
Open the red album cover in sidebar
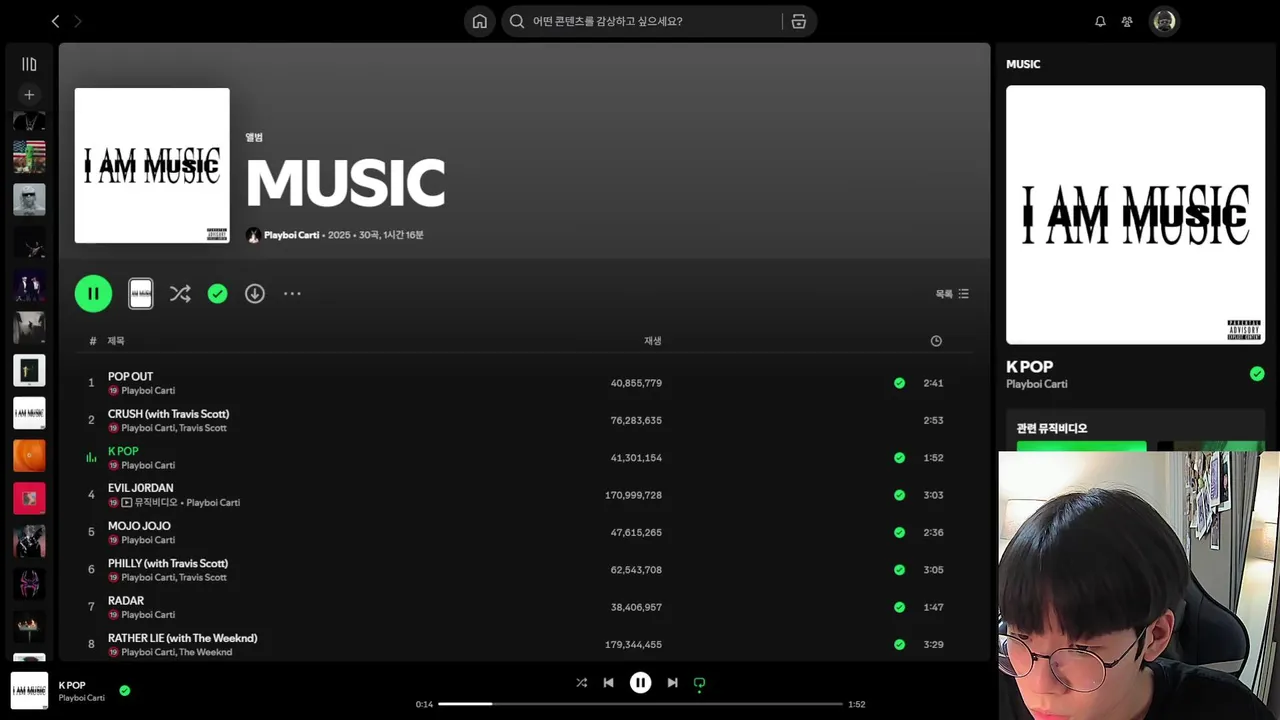click(x=29, y=498)
